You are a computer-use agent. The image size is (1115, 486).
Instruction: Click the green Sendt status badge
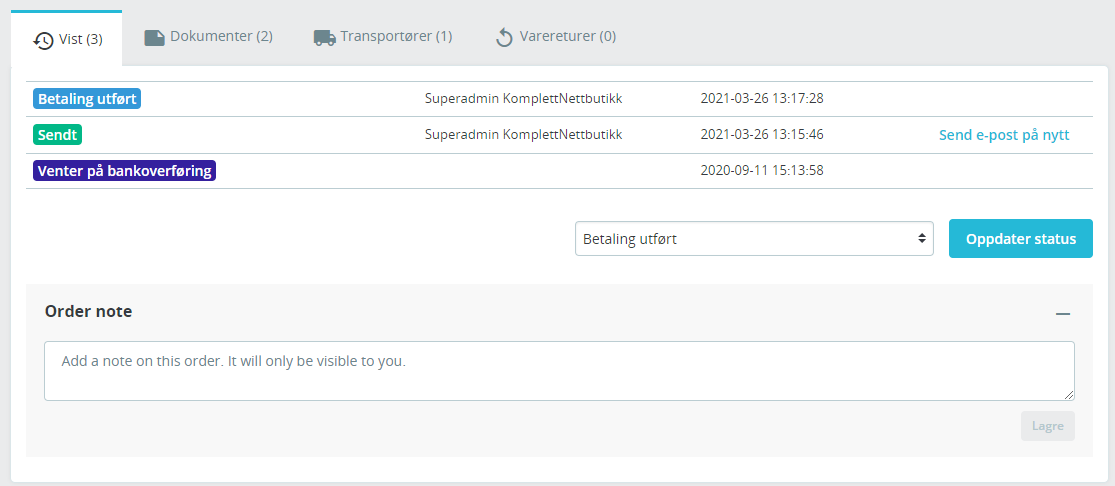click(58, 134)
